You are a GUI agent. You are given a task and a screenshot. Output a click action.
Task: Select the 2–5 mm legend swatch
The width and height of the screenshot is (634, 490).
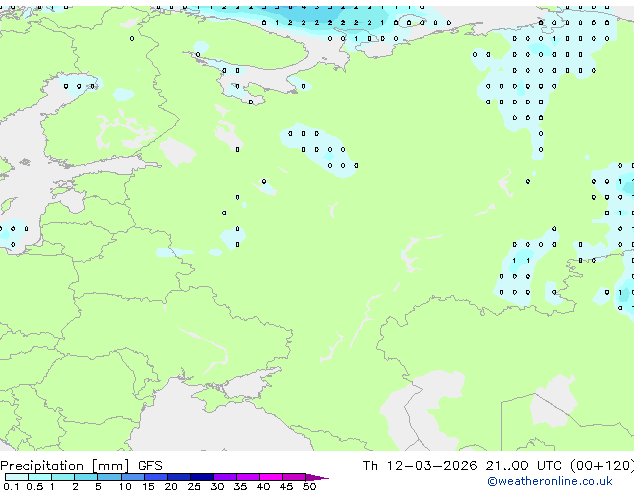86,477
